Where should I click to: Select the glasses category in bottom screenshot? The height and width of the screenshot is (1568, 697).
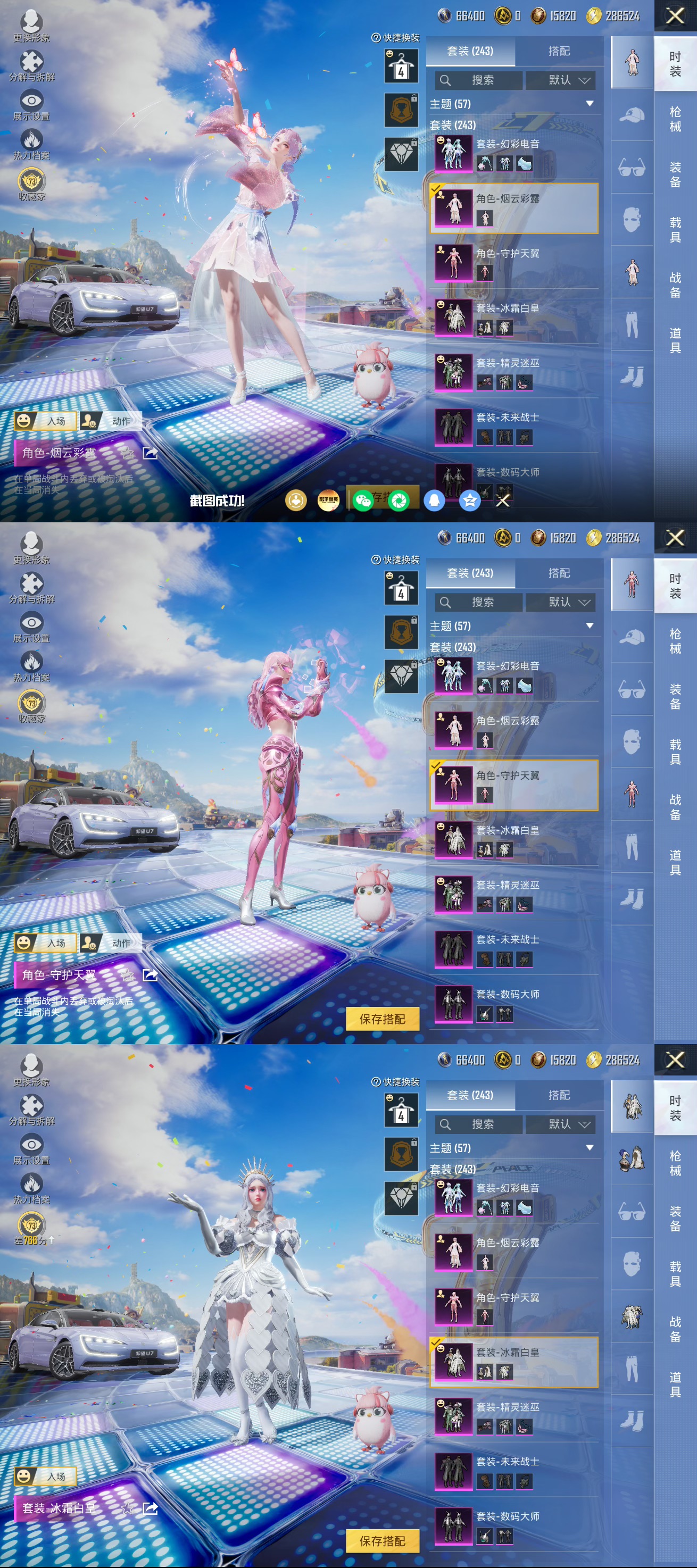point(632,1212)
